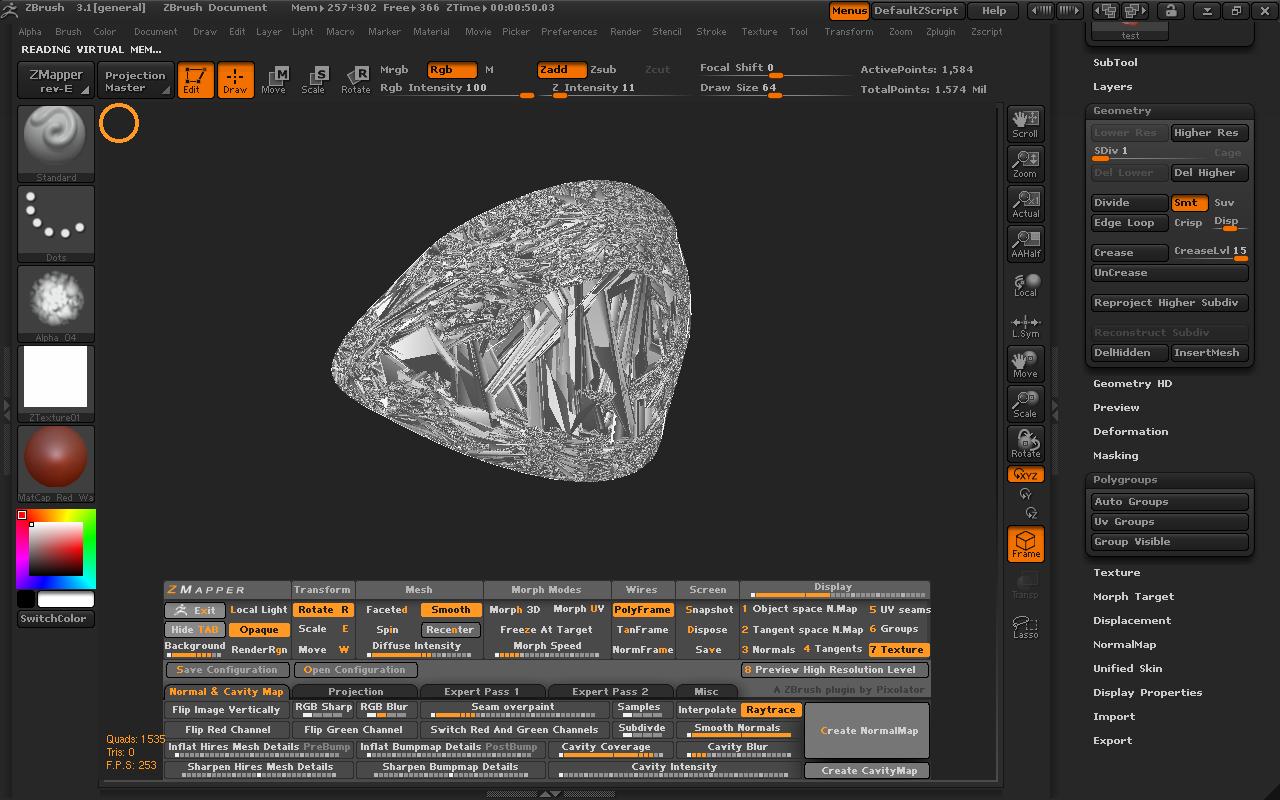Enable Zsub sculpt mode
1280x800 pixels.
click(x=603, y=70)
